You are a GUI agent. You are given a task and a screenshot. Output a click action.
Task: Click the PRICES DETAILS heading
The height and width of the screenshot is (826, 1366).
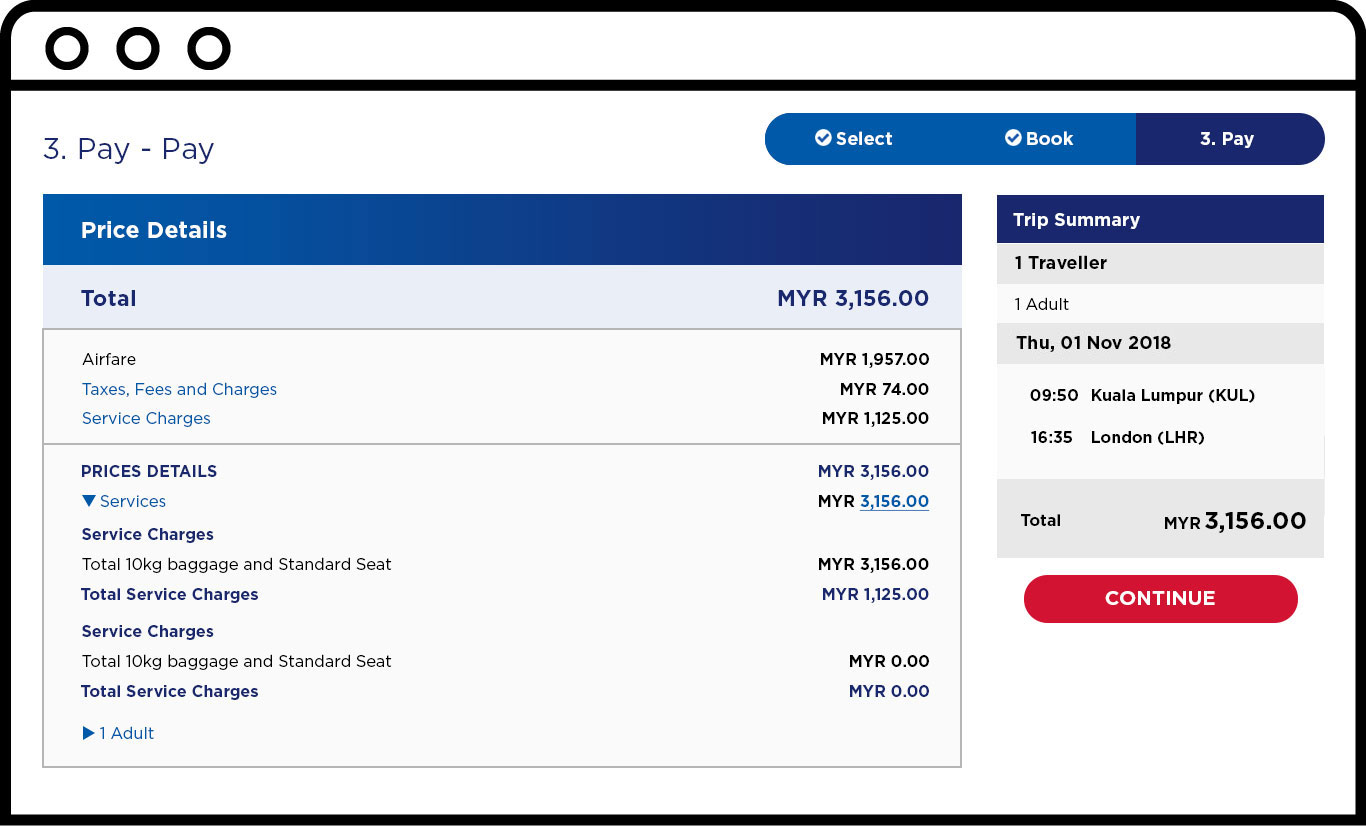149,471
